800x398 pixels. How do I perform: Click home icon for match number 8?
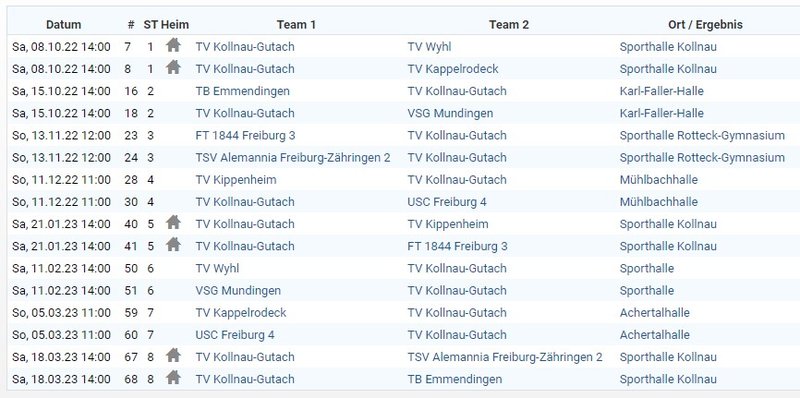tap(173, 67)
